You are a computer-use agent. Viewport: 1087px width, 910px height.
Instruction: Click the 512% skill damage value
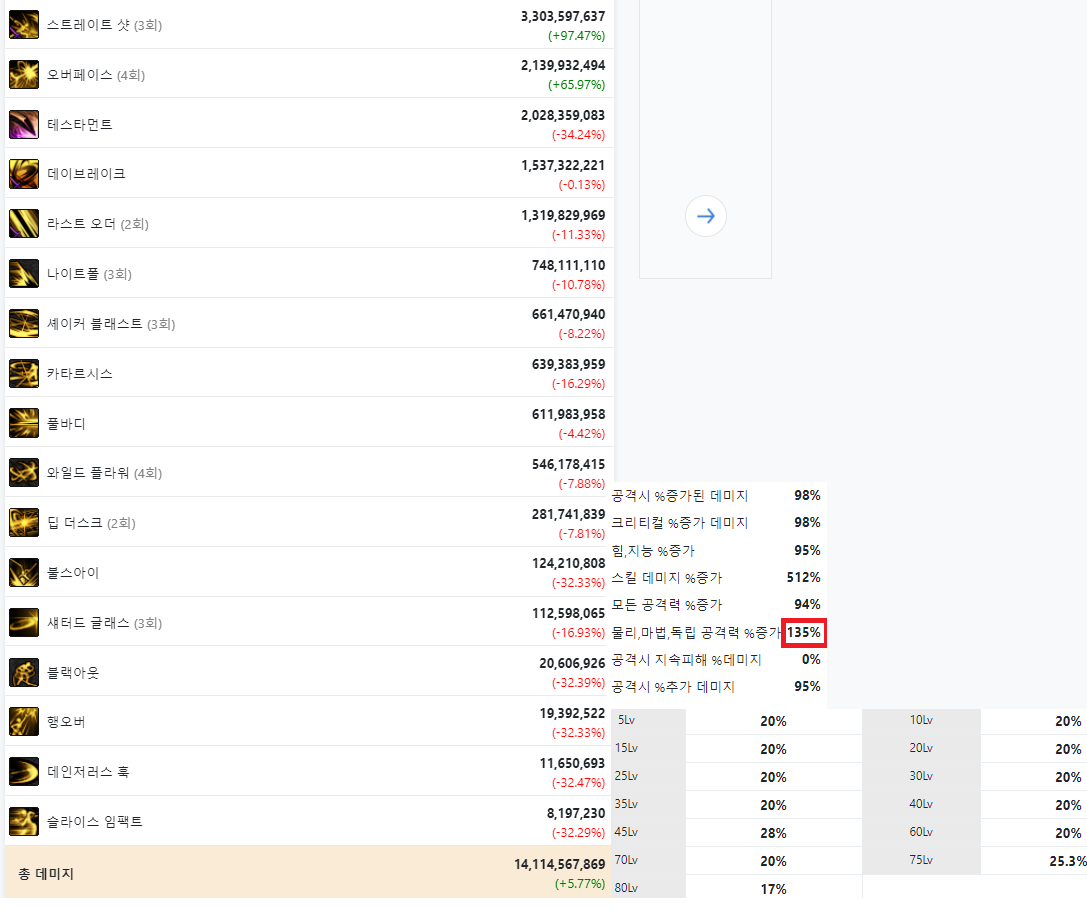click(x=803, y=577)
